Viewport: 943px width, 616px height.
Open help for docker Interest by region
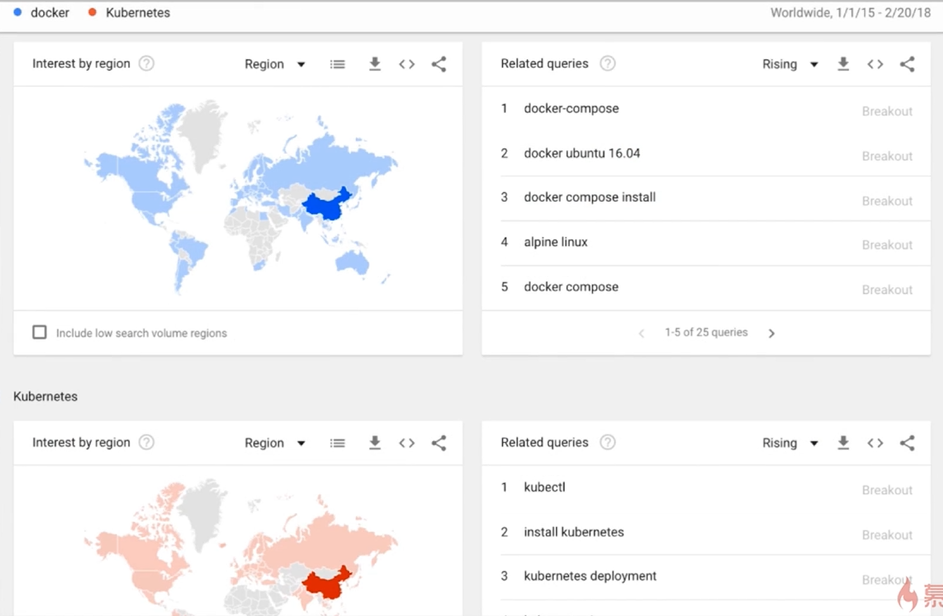(146, 63)
